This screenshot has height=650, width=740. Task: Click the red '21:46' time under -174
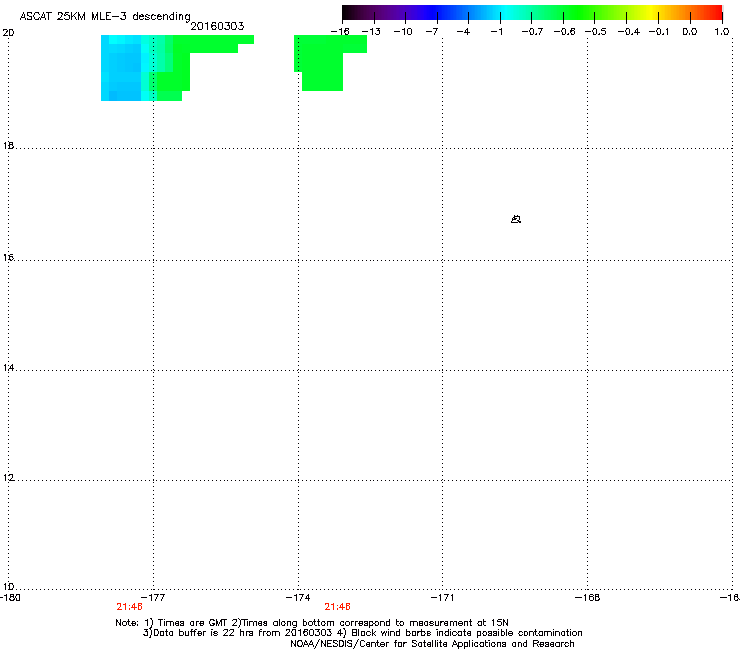click(337, 607)
